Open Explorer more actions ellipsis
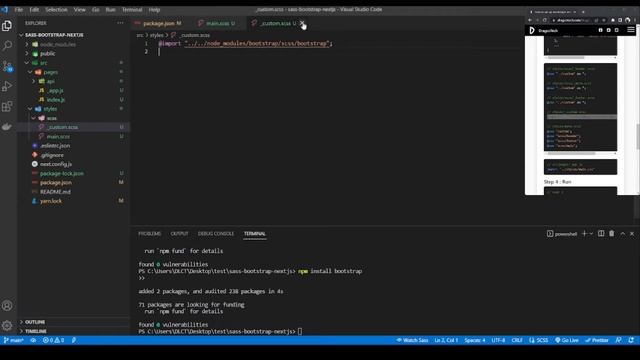 point(120,23)
